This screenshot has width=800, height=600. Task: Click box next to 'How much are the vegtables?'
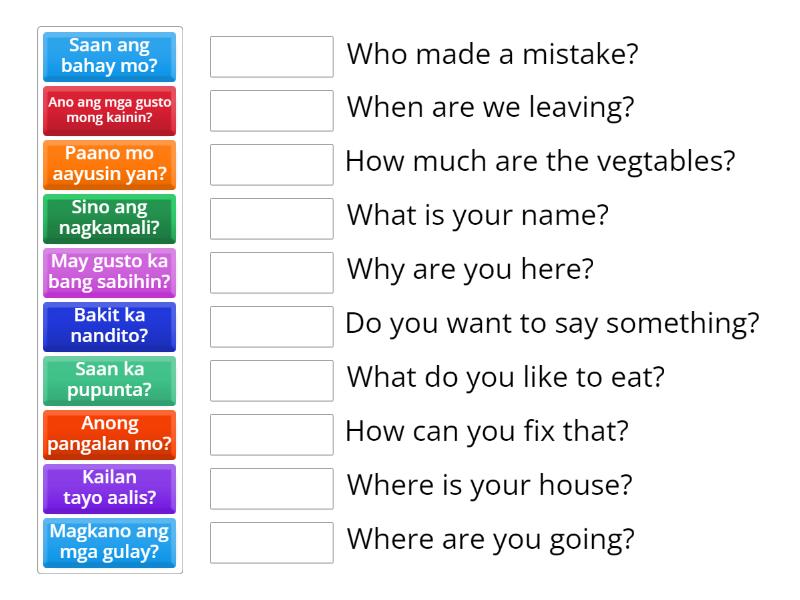point(272,165)
